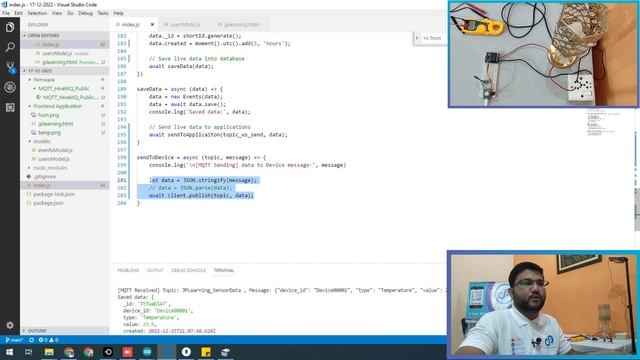
Task: Select jplearning.html in Open Editors list
Action: [x=65, y=62]
